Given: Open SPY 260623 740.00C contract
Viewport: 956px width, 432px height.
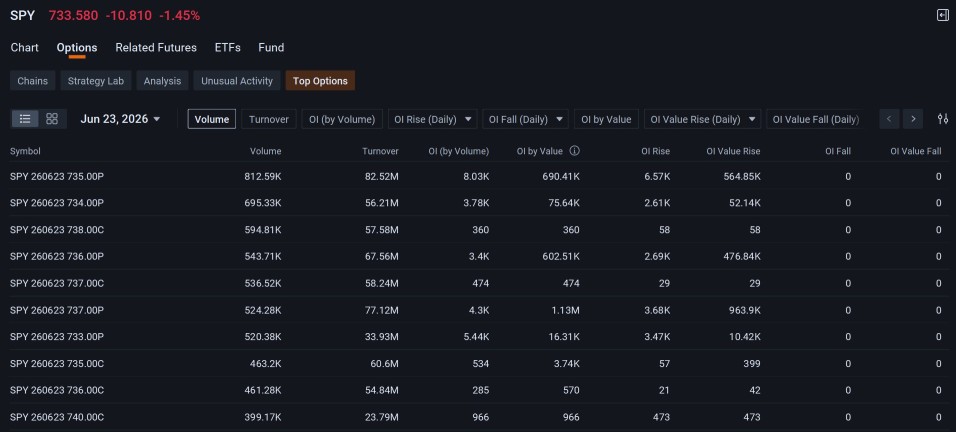Looking at the screenshot, I should 57,417.
